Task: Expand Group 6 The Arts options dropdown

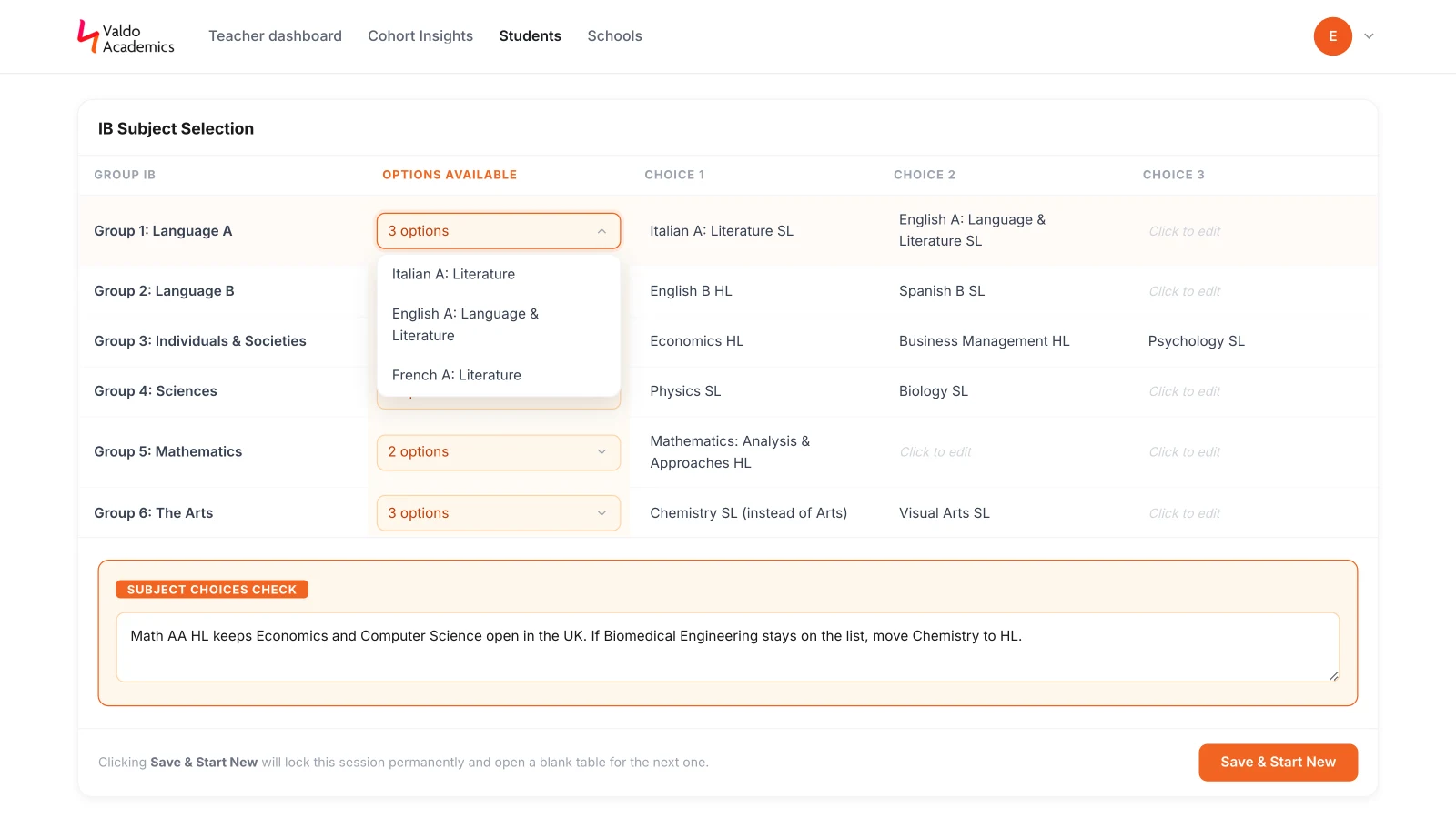Action: tap(499, 513)
